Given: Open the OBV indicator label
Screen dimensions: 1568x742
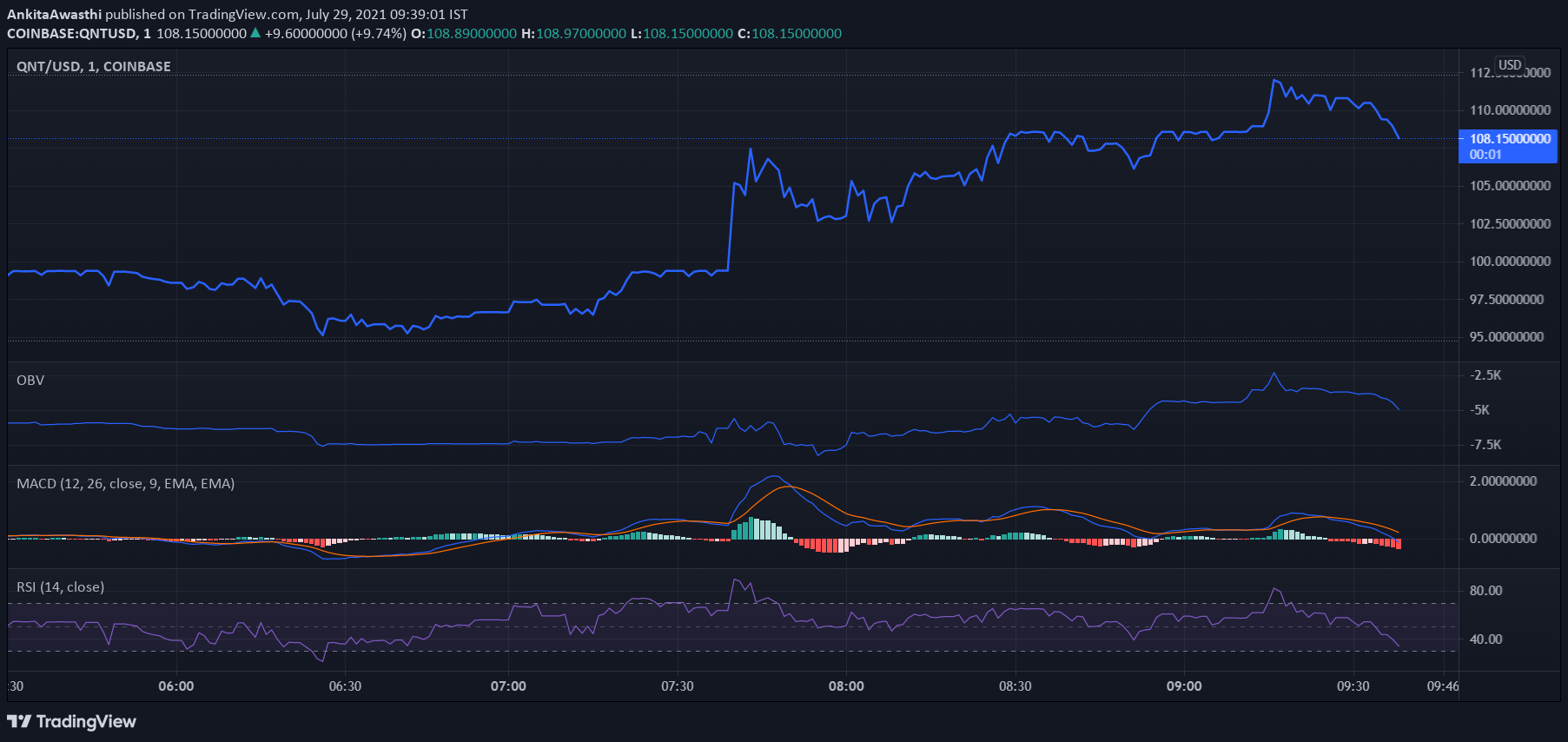Looking at the screenshot, I should click(x=30, y=380).
